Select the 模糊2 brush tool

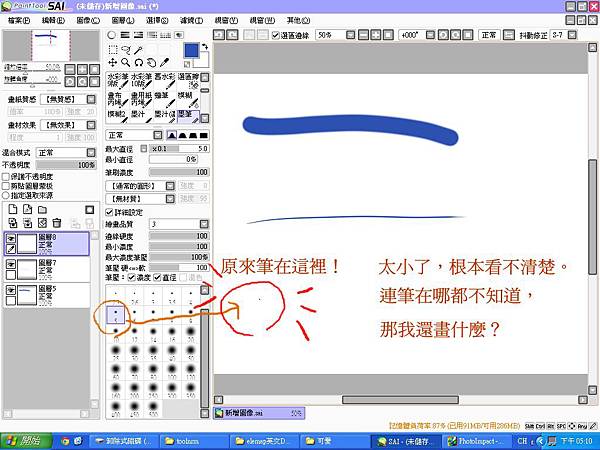click(118, 117)
